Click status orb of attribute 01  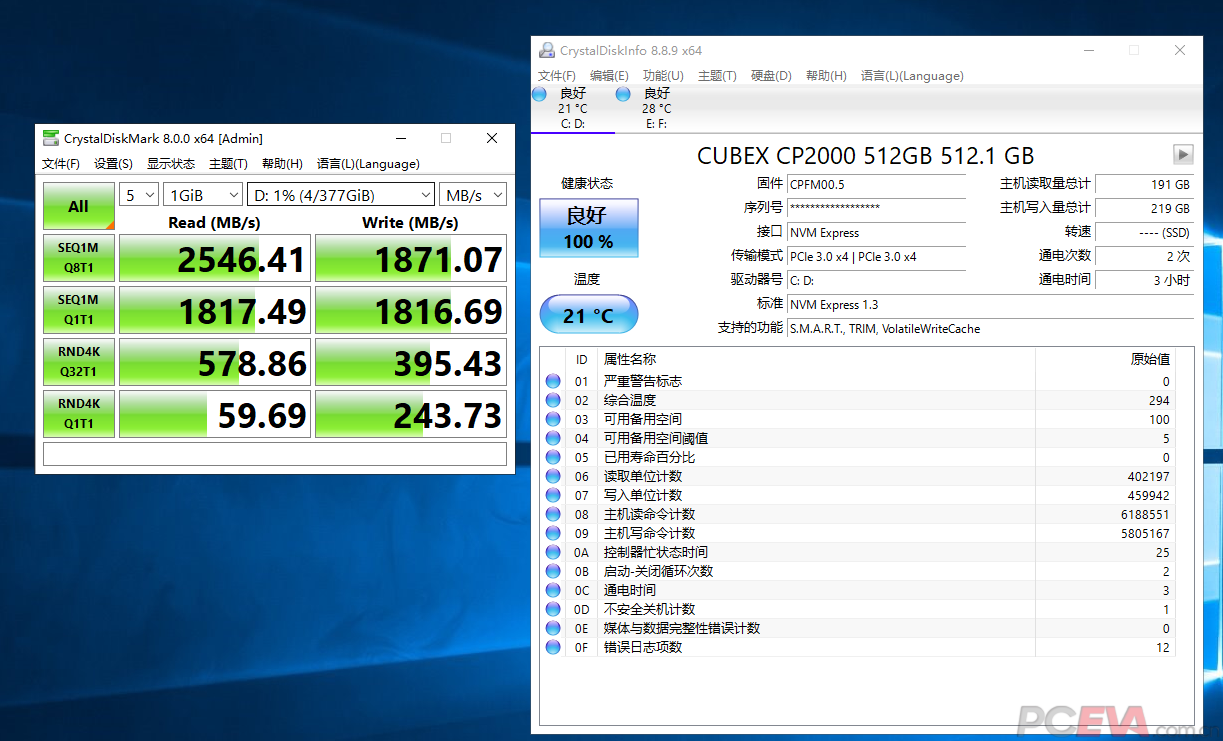553,381
